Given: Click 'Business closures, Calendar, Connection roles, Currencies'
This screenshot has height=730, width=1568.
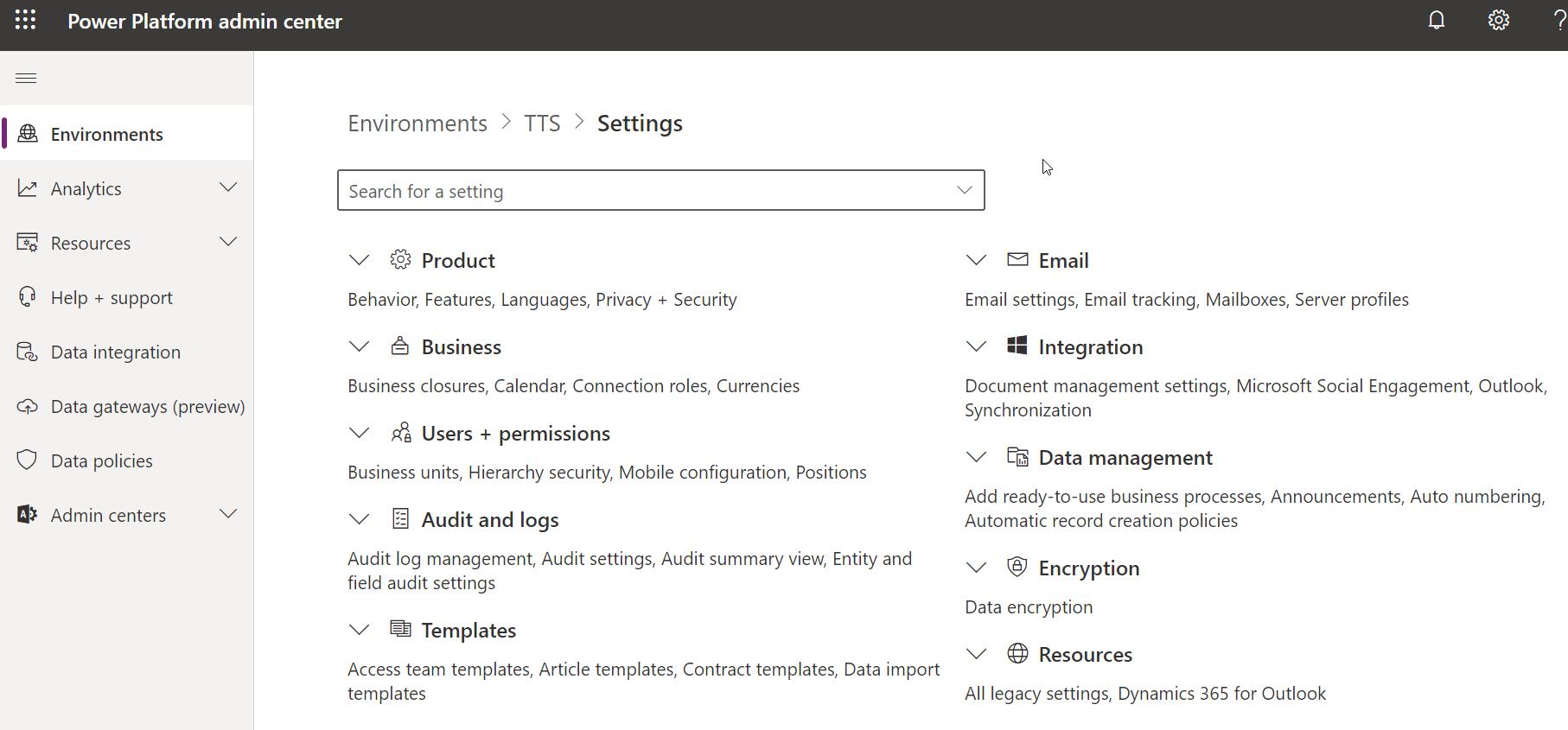Looking at the screenshot, I should pyautogui.click(x=573, y=385).
